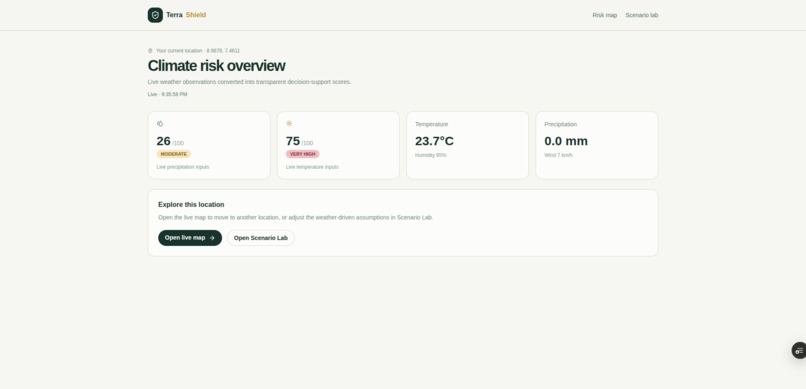Image resolution: width=806 pixels, height=389 pixels.
Task: Click the 26 /100 score value
Action: [x=170, y=141]
